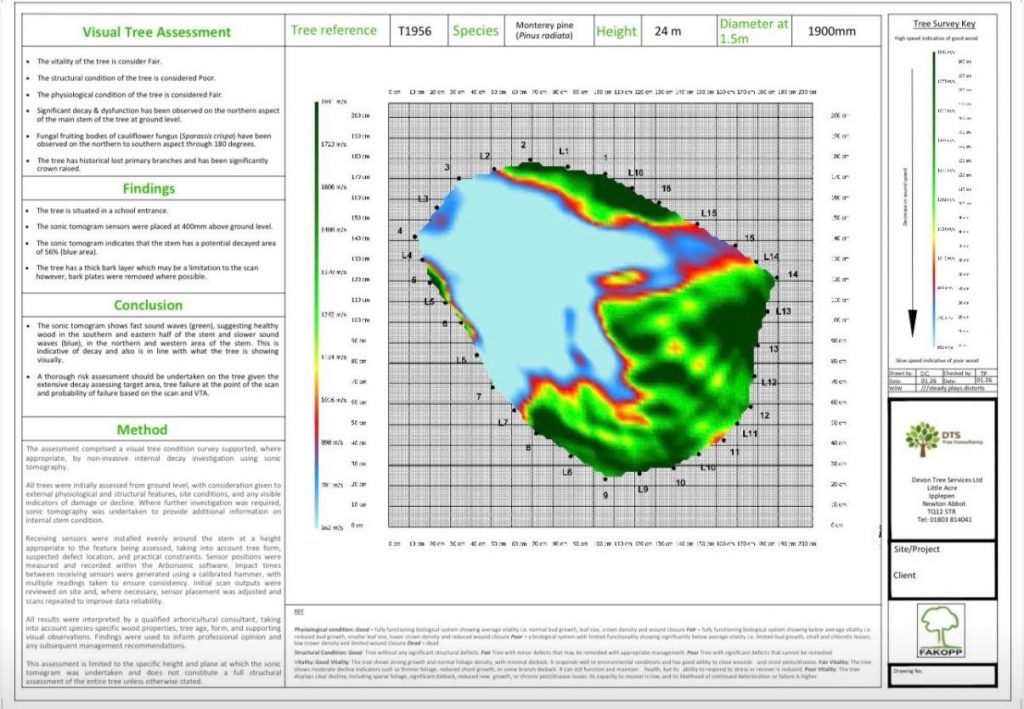Select sensor marker L3 on the left edge

(x=423, y=200)
